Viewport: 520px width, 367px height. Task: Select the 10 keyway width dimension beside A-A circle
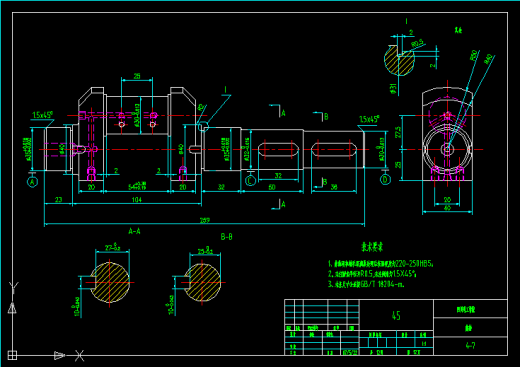(77, 306)
